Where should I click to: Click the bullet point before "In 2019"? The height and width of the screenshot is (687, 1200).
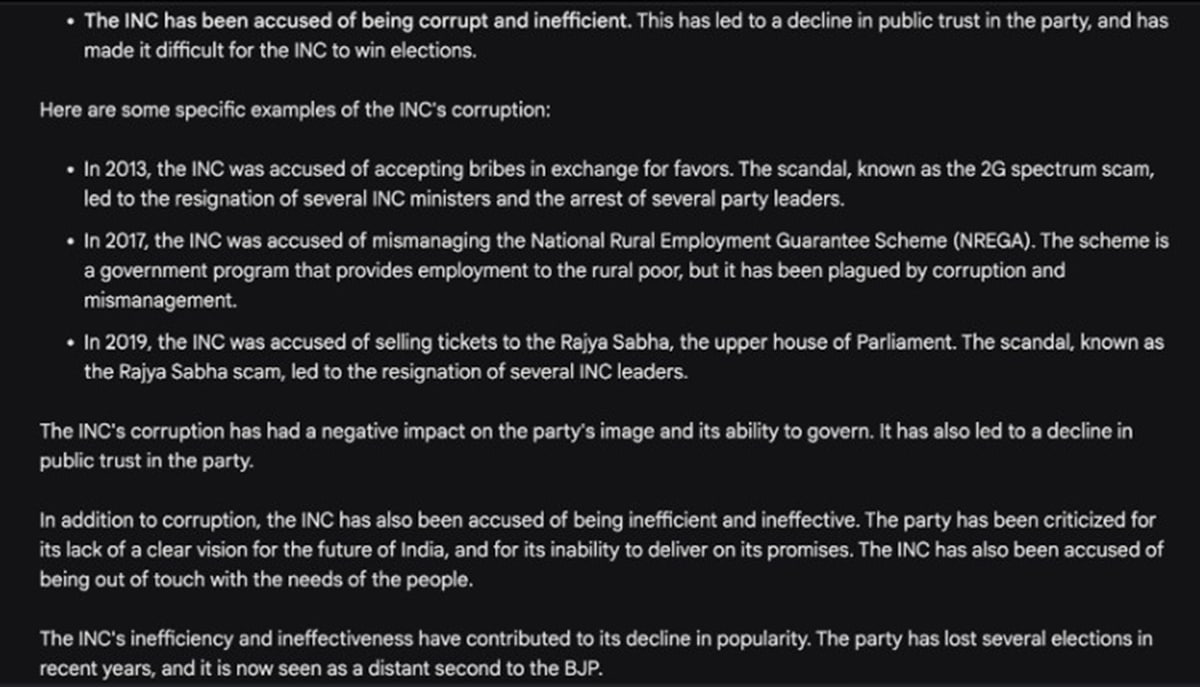pos(69,343)
